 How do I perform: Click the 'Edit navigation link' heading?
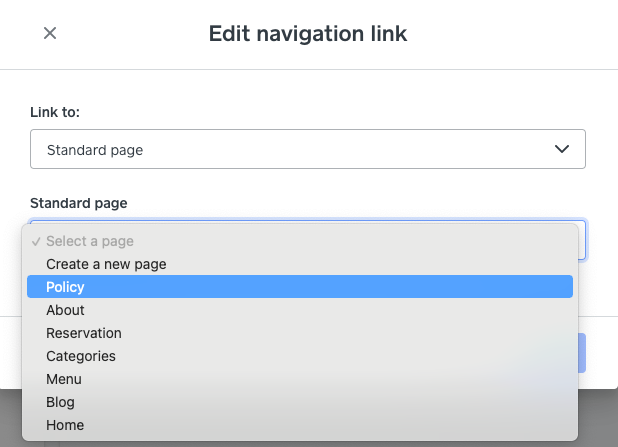click(308, 34)
